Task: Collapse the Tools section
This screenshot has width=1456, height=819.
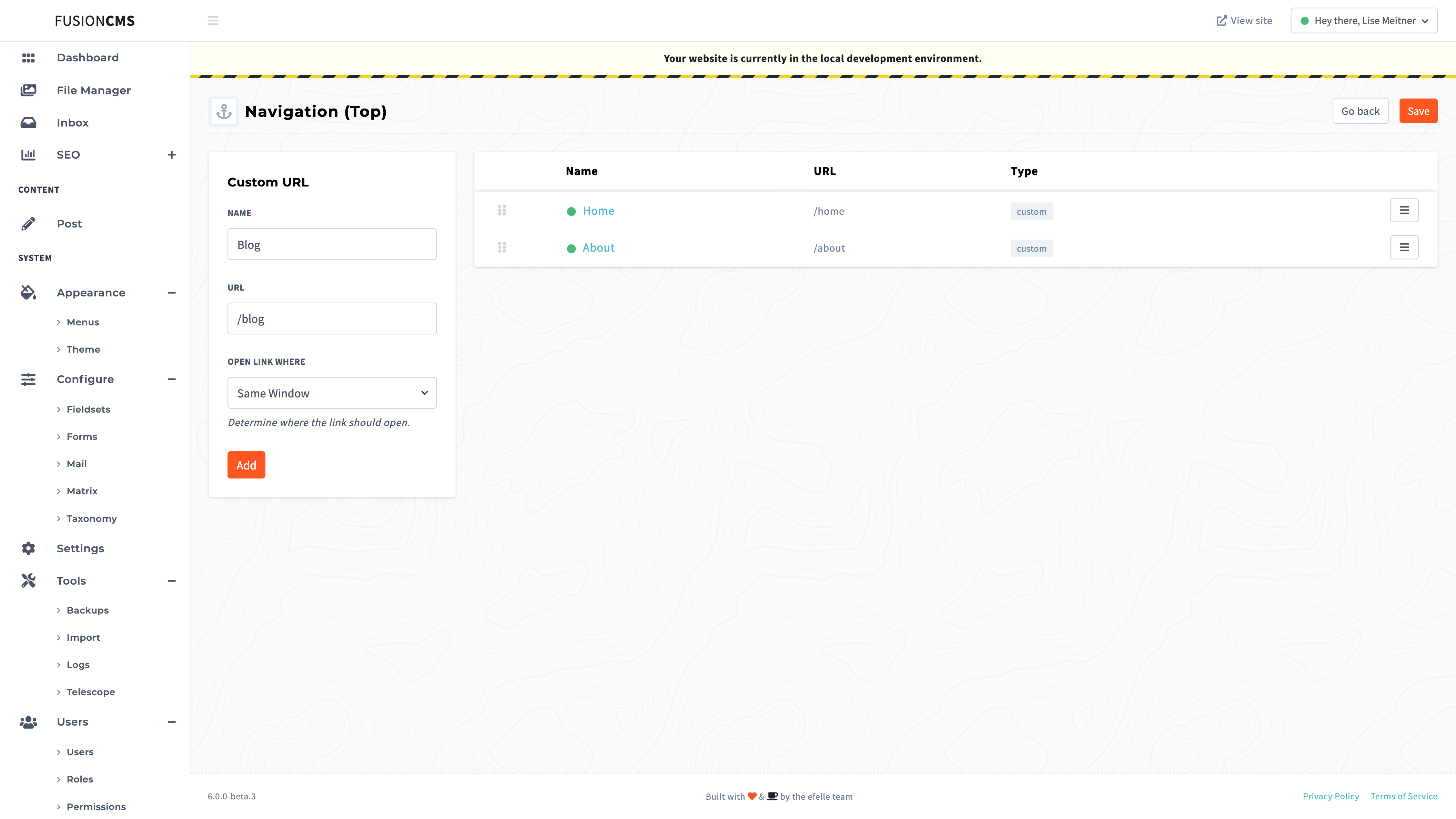Action: coord(172,580)
